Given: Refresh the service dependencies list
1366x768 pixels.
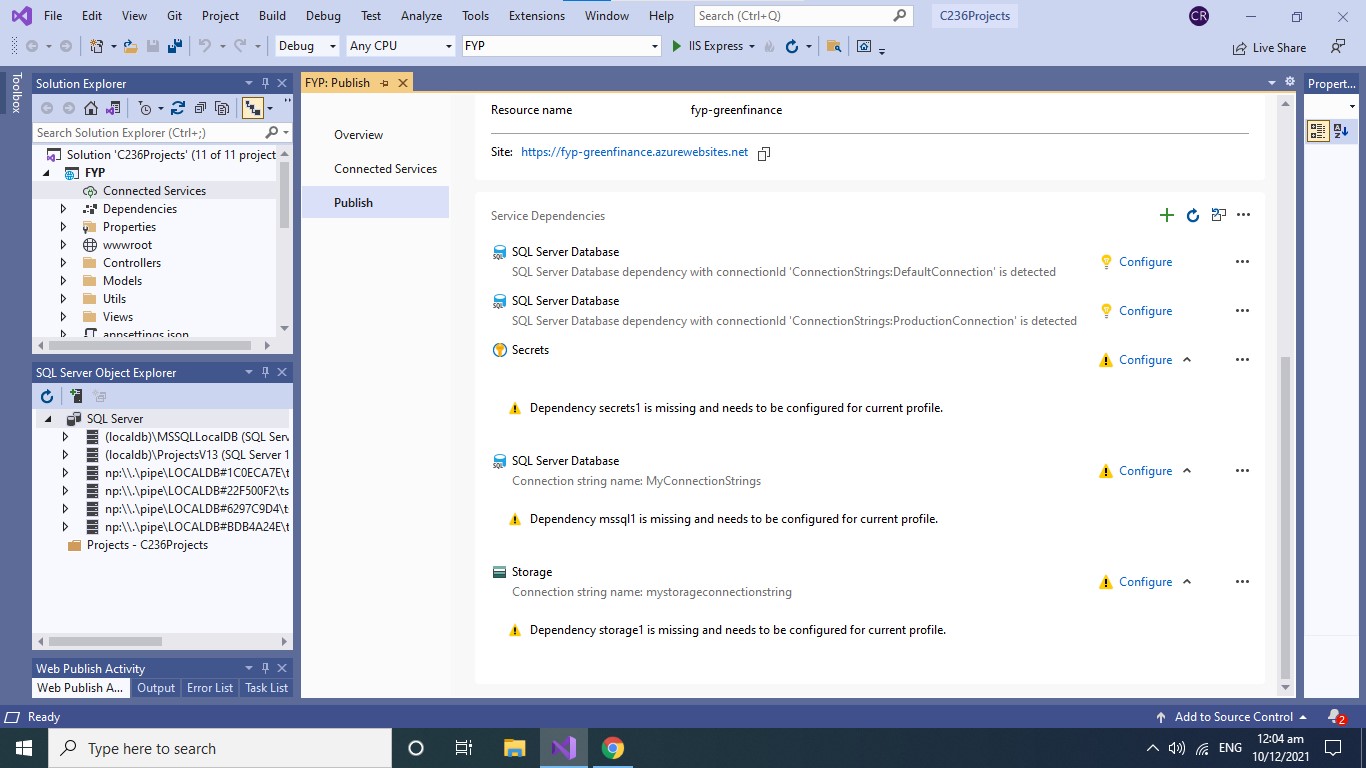Looking at the screenshot, I should click(x=1192, y=215).
